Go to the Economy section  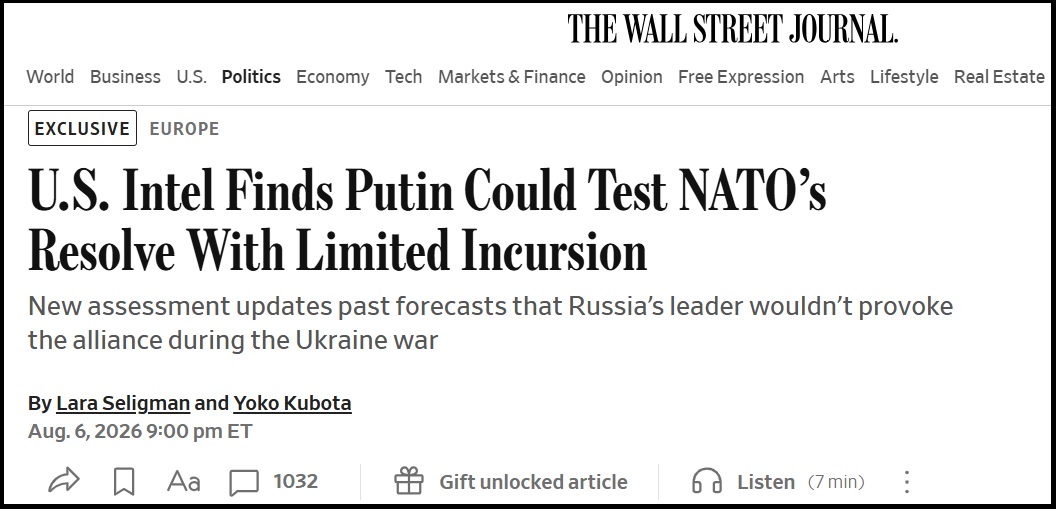(x=333, y=77)
